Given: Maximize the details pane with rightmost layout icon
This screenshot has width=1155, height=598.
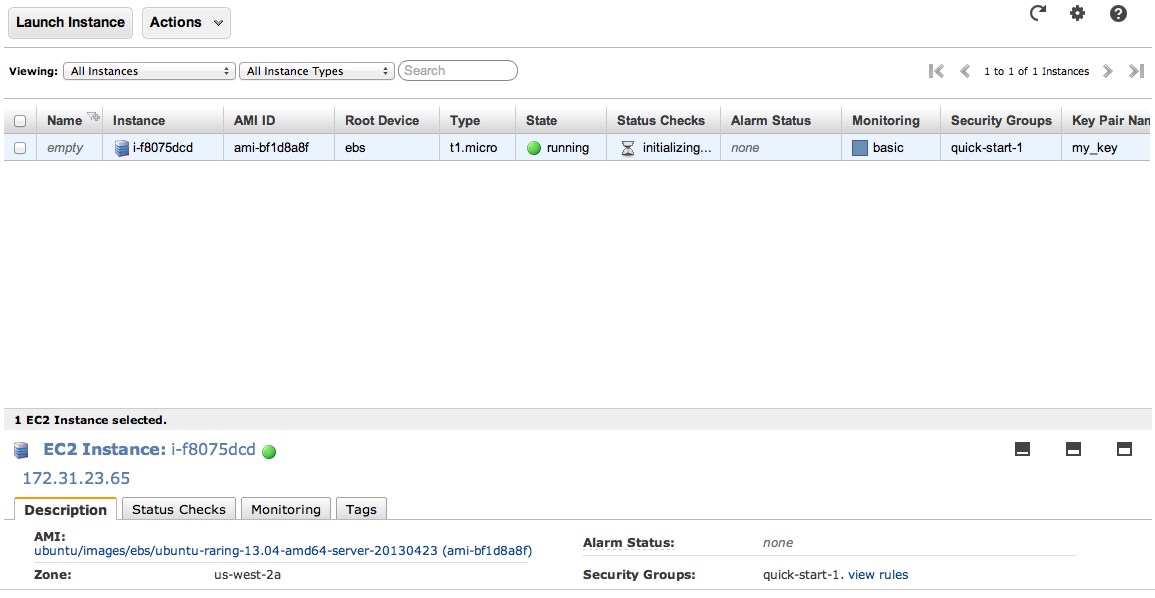Looking at the screenshot, I should tap(1124, 449).
